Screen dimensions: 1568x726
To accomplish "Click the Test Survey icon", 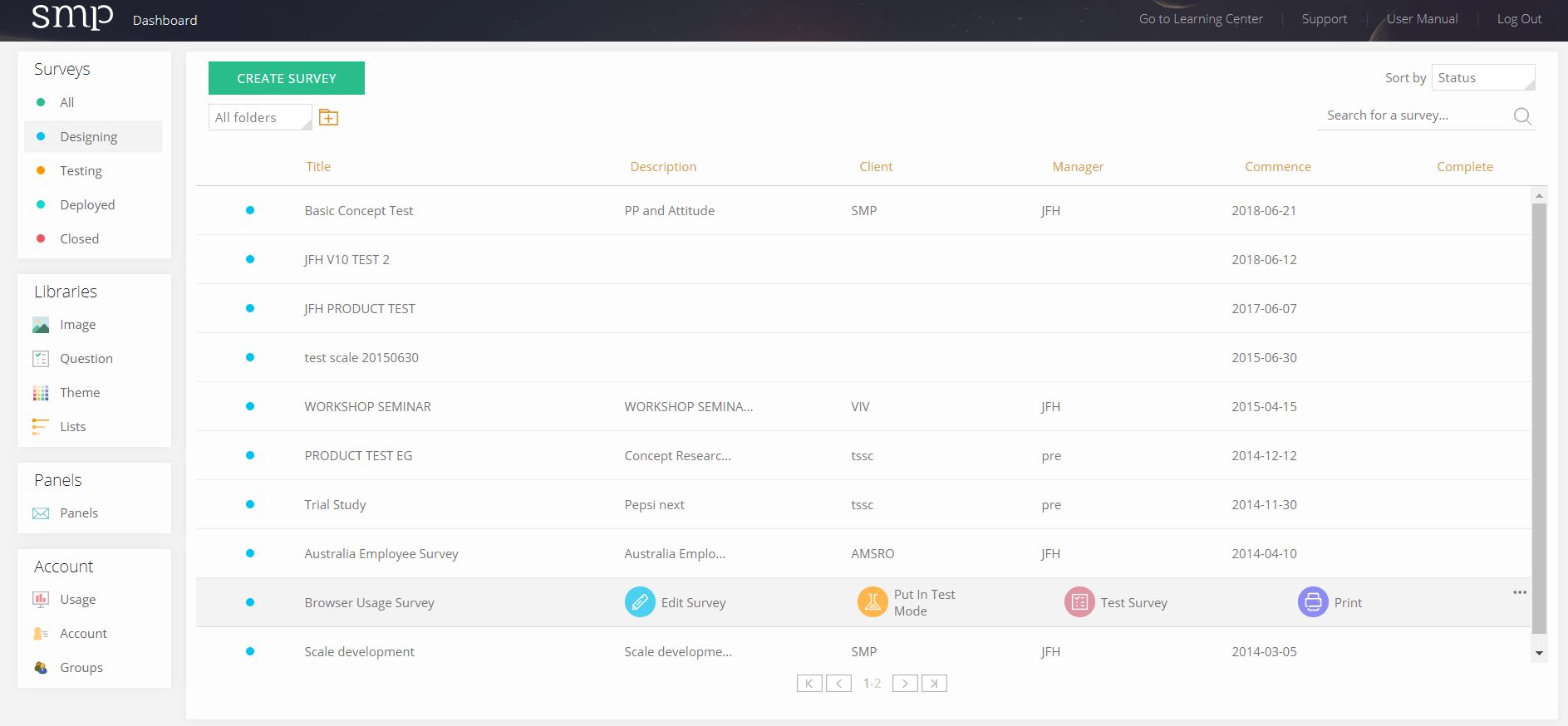I will [1079, 602].
